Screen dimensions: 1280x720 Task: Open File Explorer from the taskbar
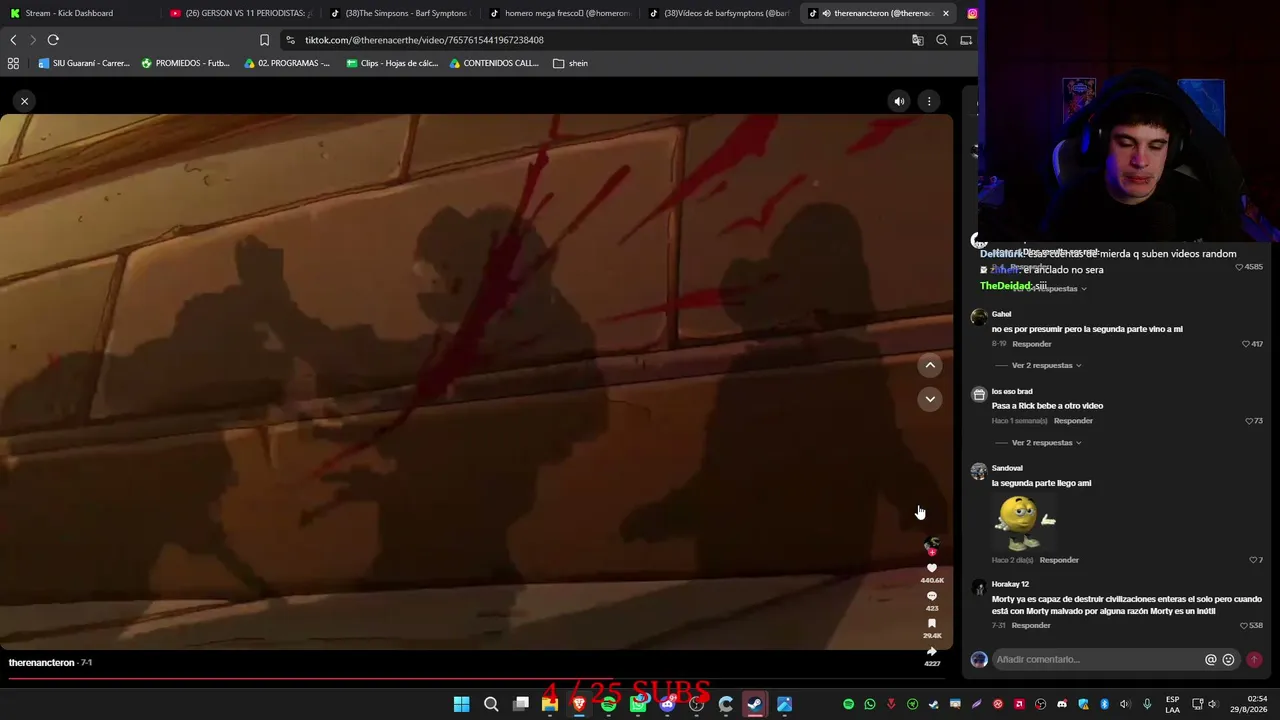[550, 704]
